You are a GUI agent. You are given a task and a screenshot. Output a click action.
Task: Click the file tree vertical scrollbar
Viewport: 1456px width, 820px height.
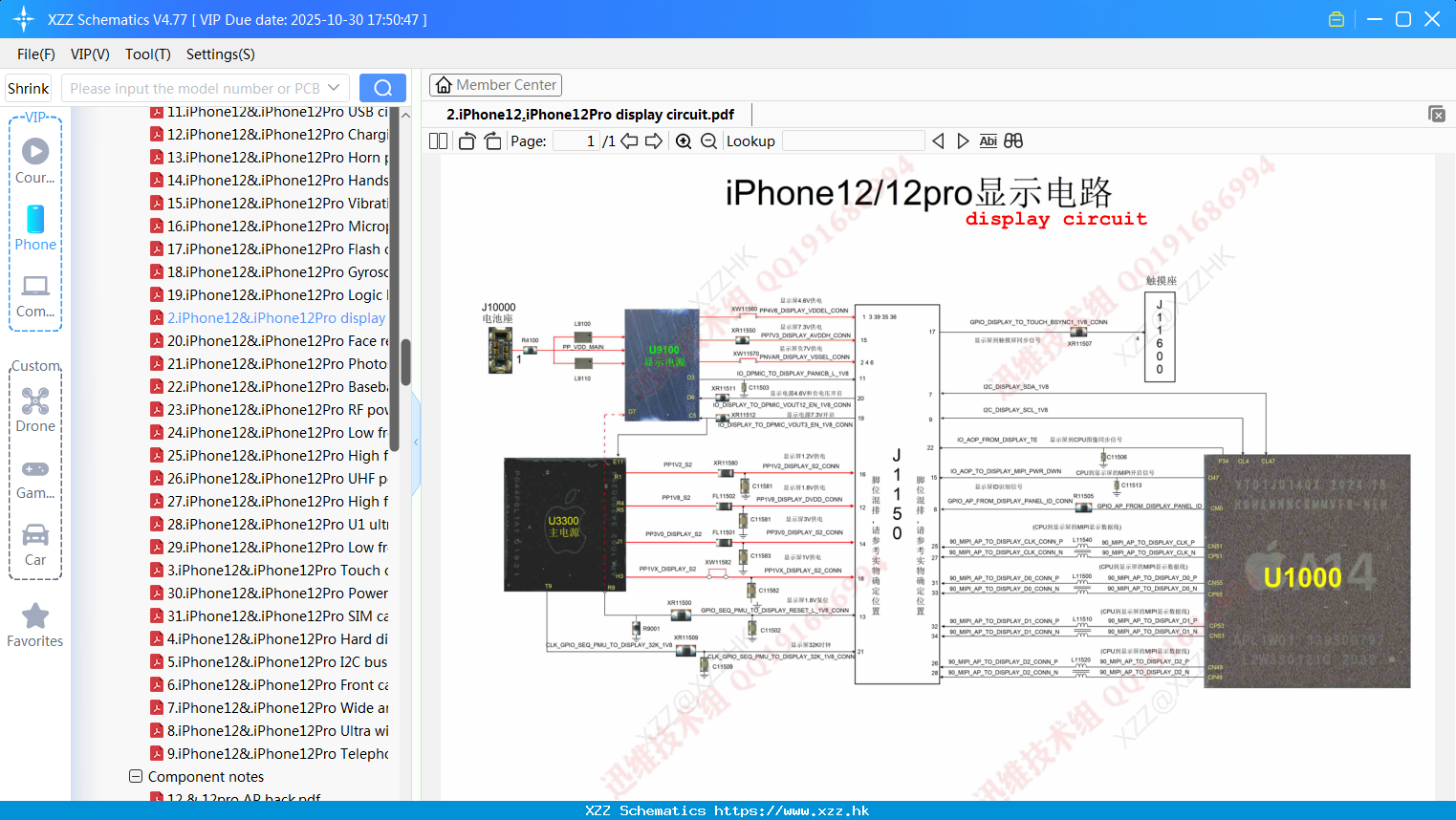pos(405,363)
